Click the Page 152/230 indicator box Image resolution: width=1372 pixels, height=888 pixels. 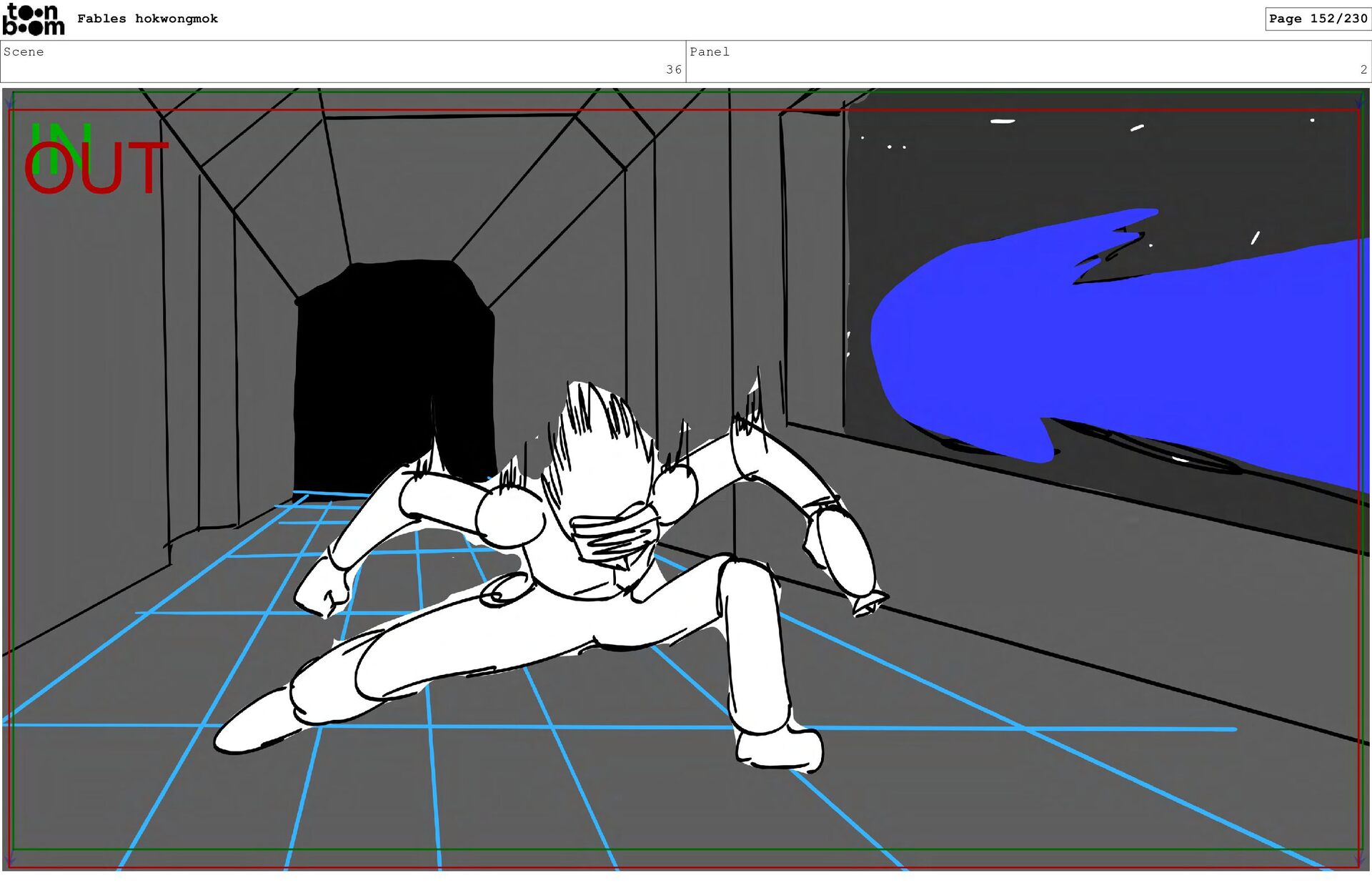(x=1317, y=19)
